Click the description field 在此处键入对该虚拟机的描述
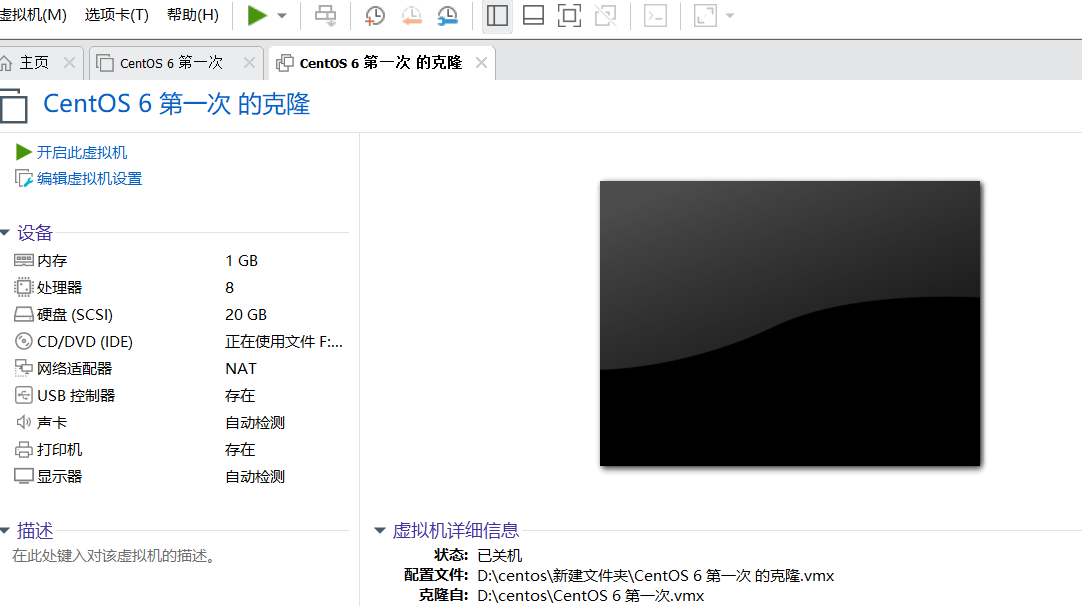 [115, 556]
